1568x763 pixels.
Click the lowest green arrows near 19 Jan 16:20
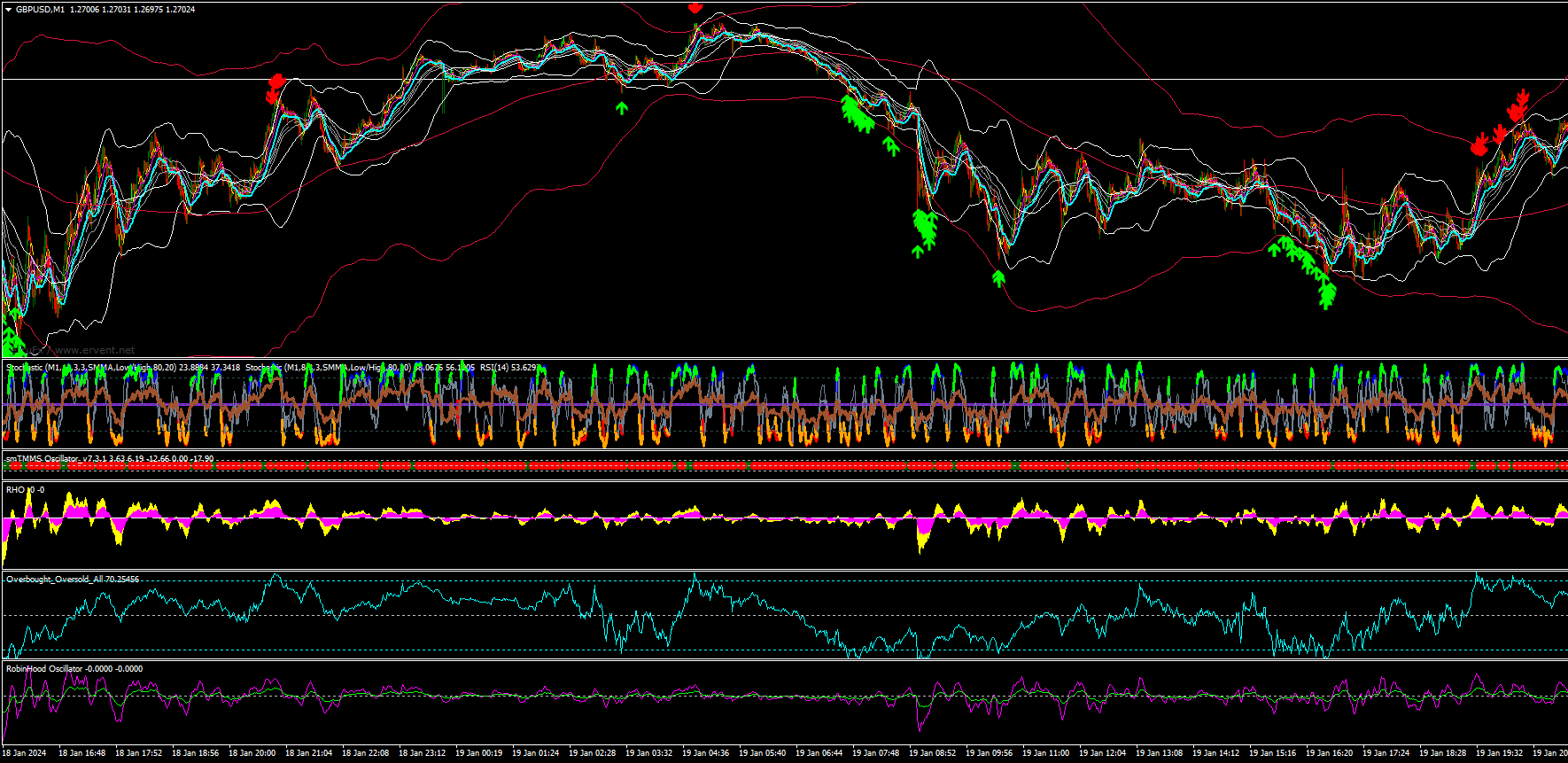click(1326, 294)
